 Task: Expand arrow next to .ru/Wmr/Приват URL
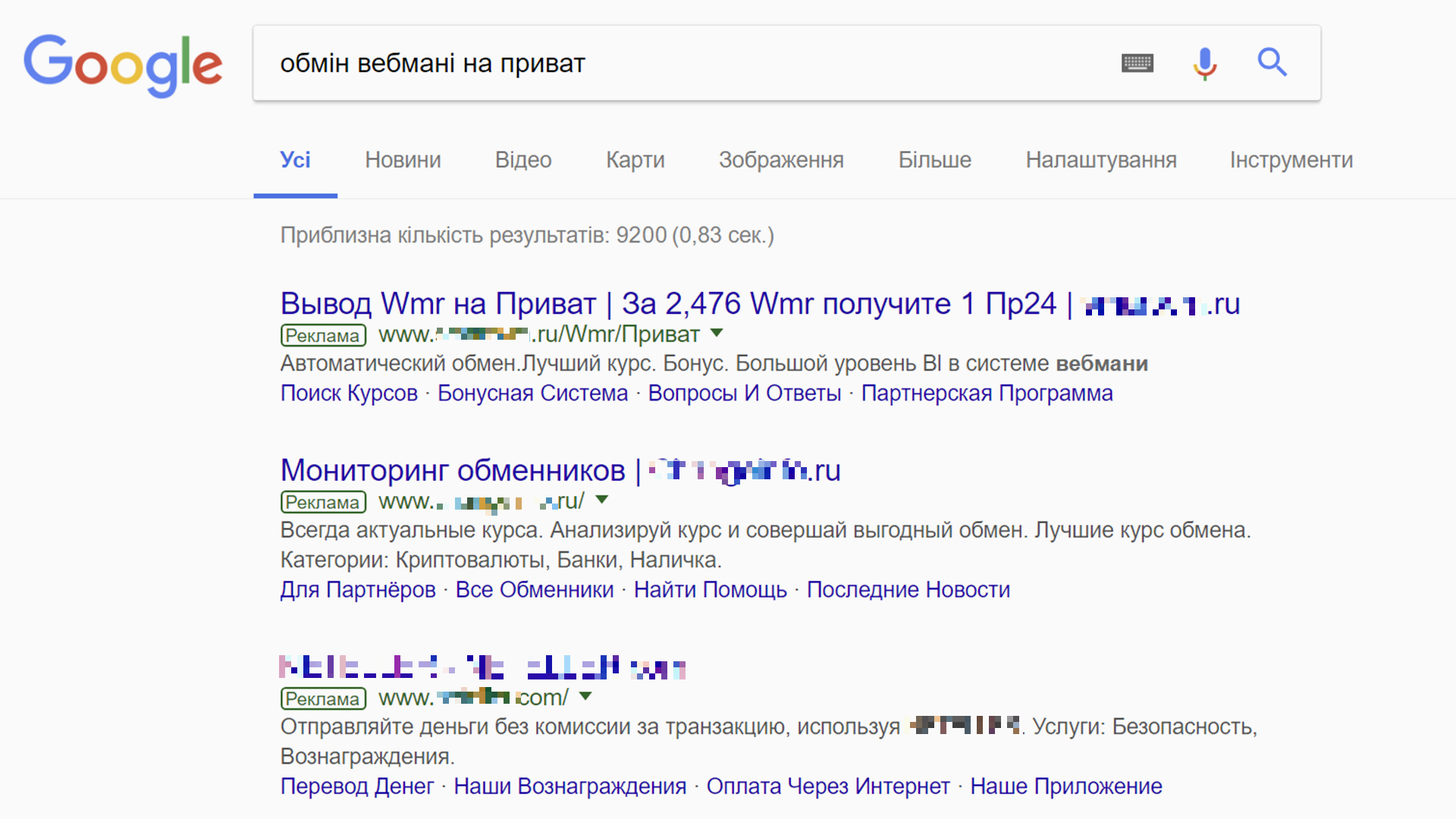[x=717, y=333]
